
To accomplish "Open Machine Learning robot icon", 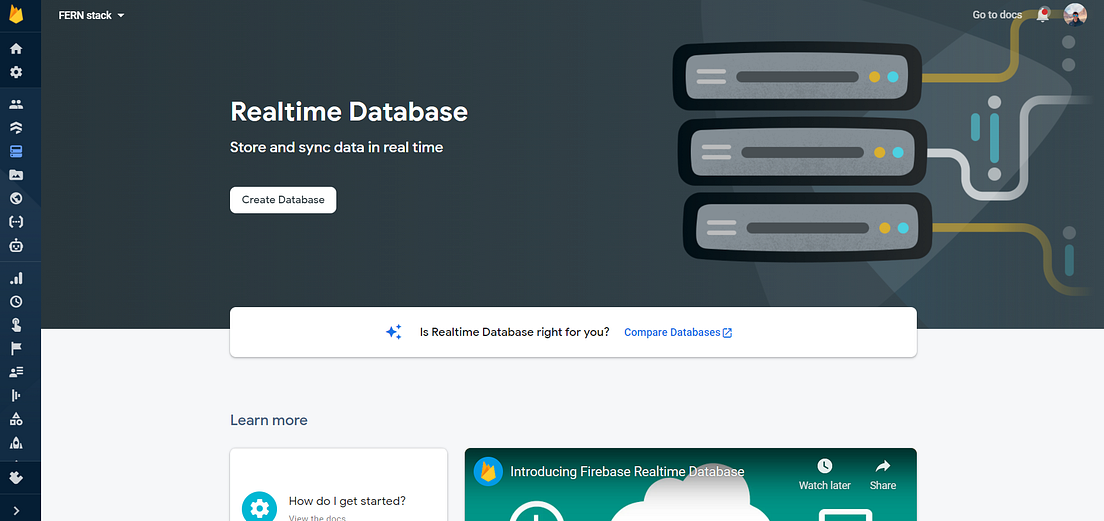I will tap(15, 246).
